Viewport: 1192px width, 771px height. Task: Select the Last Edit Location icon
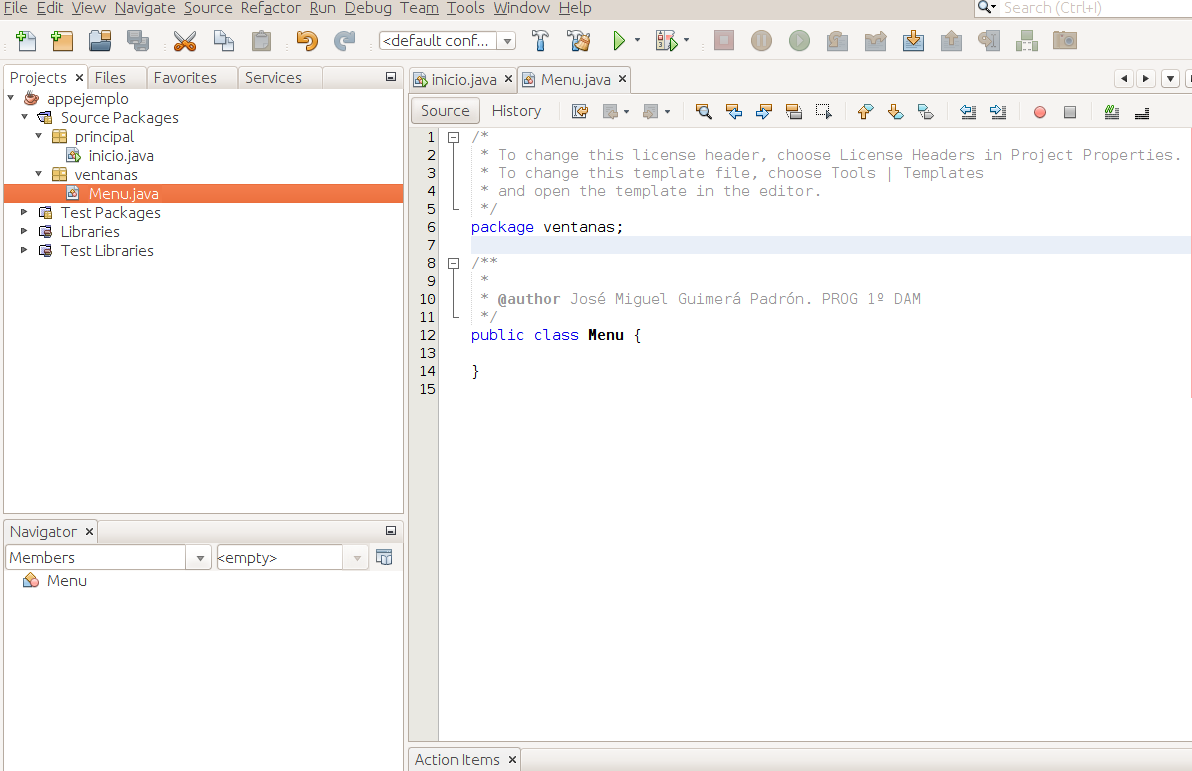click(x=580, y=111)
